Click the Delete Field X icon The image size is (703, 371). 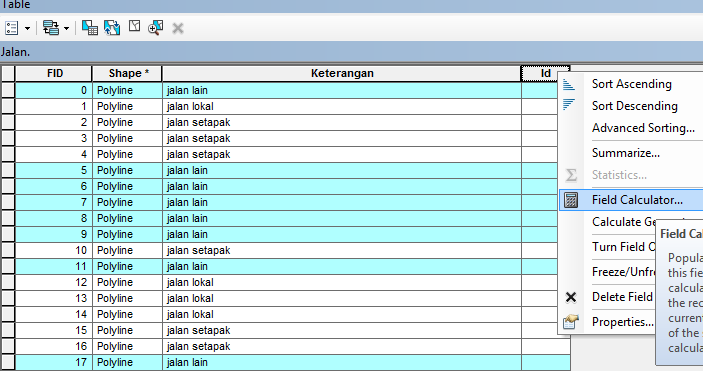pos(571,297)
